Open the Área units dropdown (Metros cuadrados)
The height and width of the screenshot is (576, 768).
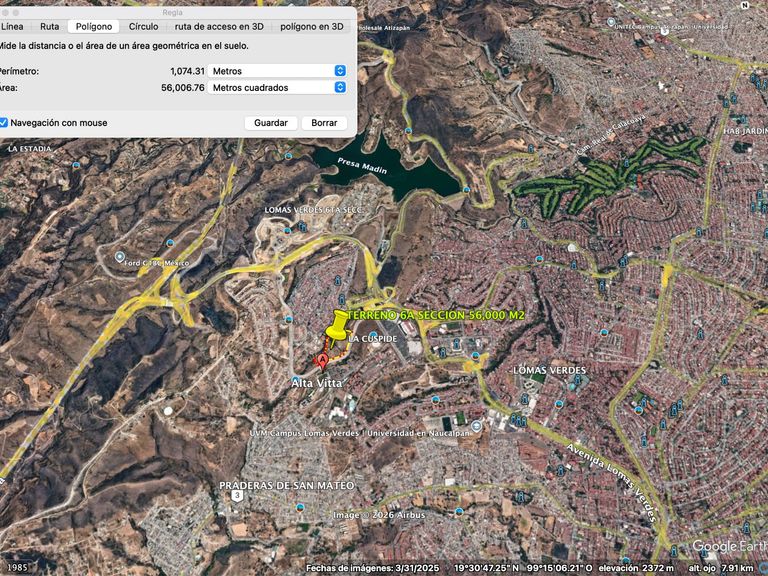[x=278, y=88]
